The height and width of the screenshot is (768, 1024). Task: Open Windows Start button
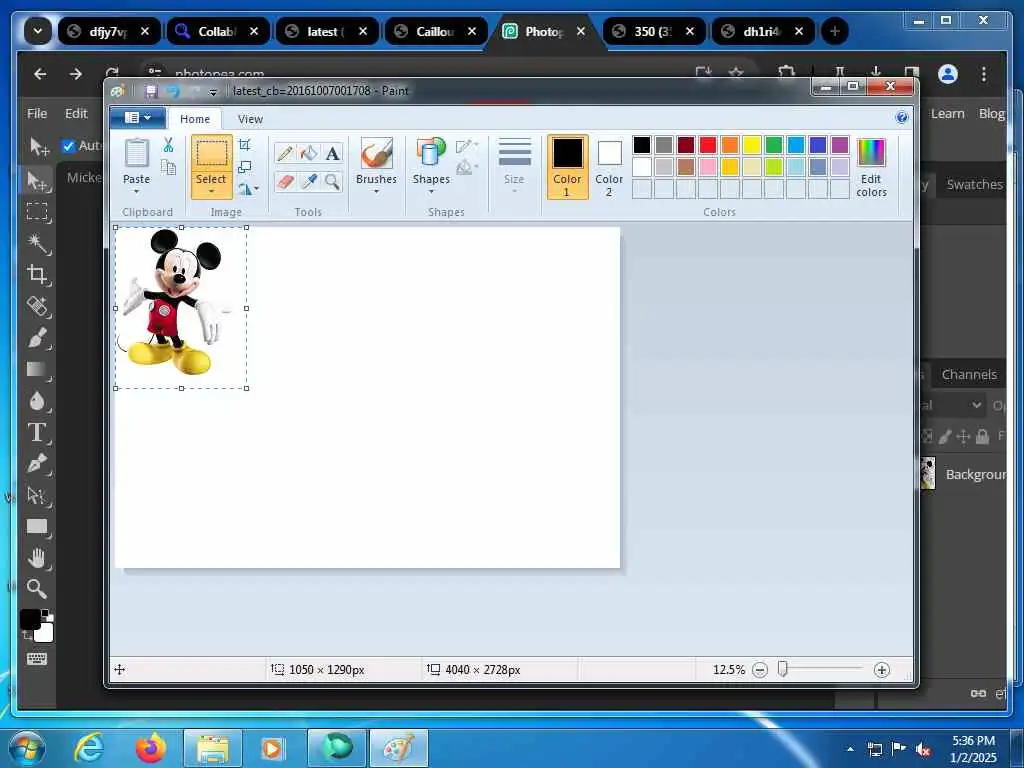(27, 748)
